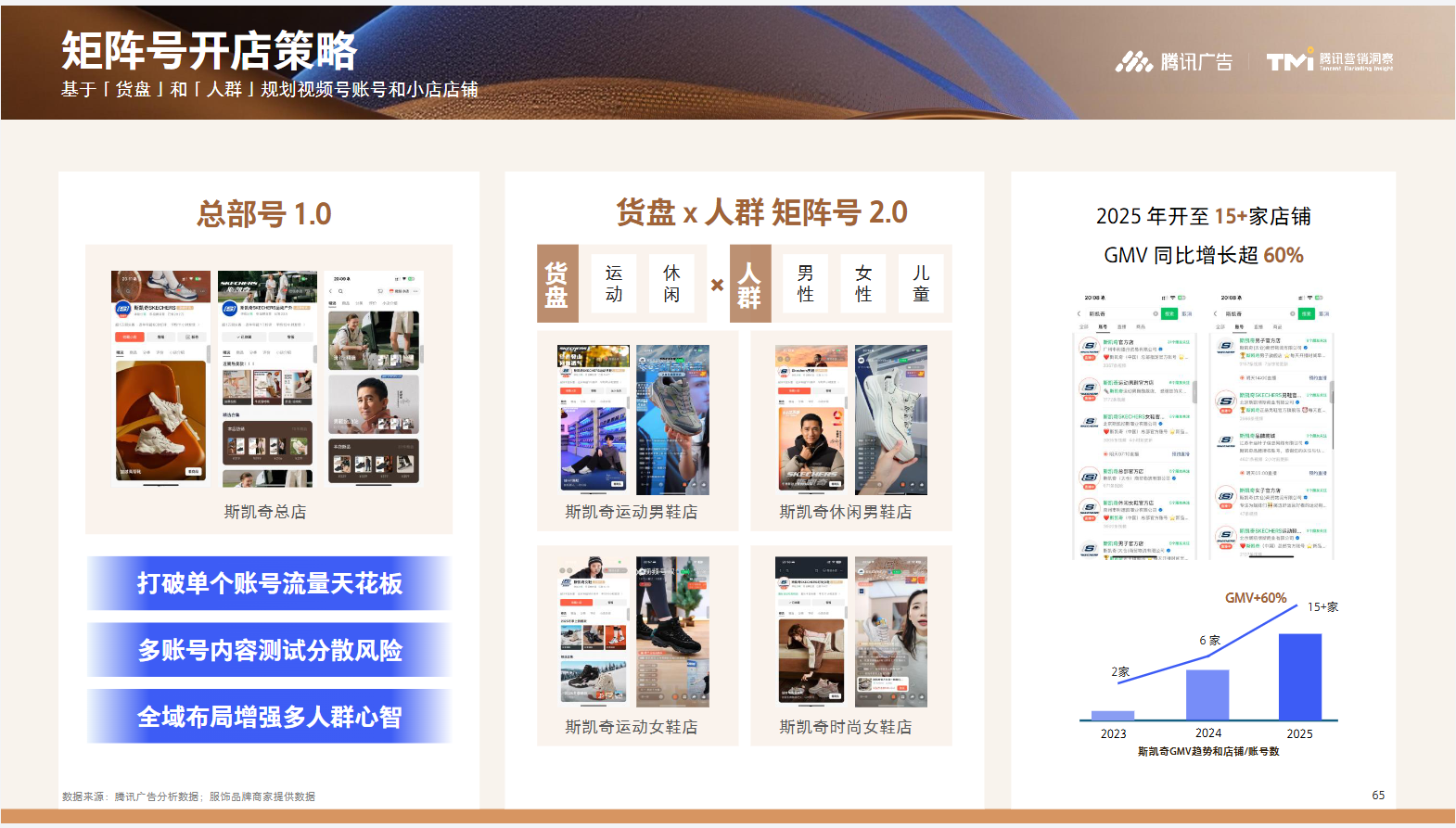Click the 2024 bar in the GMV chart
1456x828 pixels.
pos(1207,695)
